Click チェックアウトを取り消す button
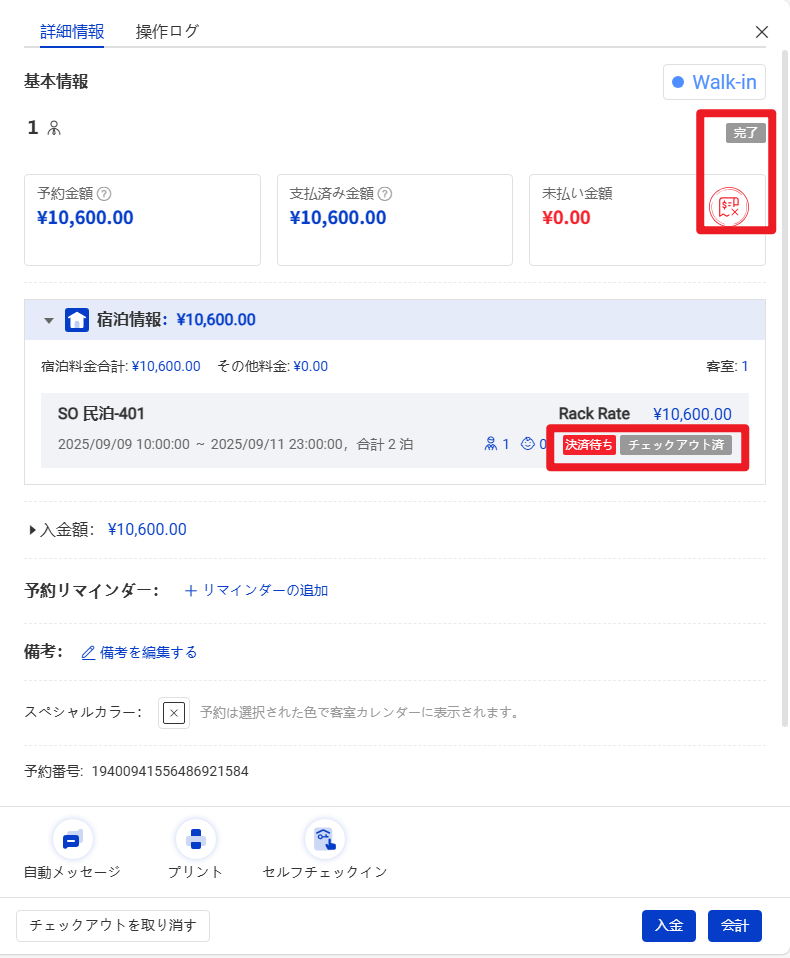This screenshot has height=958, width=790. (113, 926)
